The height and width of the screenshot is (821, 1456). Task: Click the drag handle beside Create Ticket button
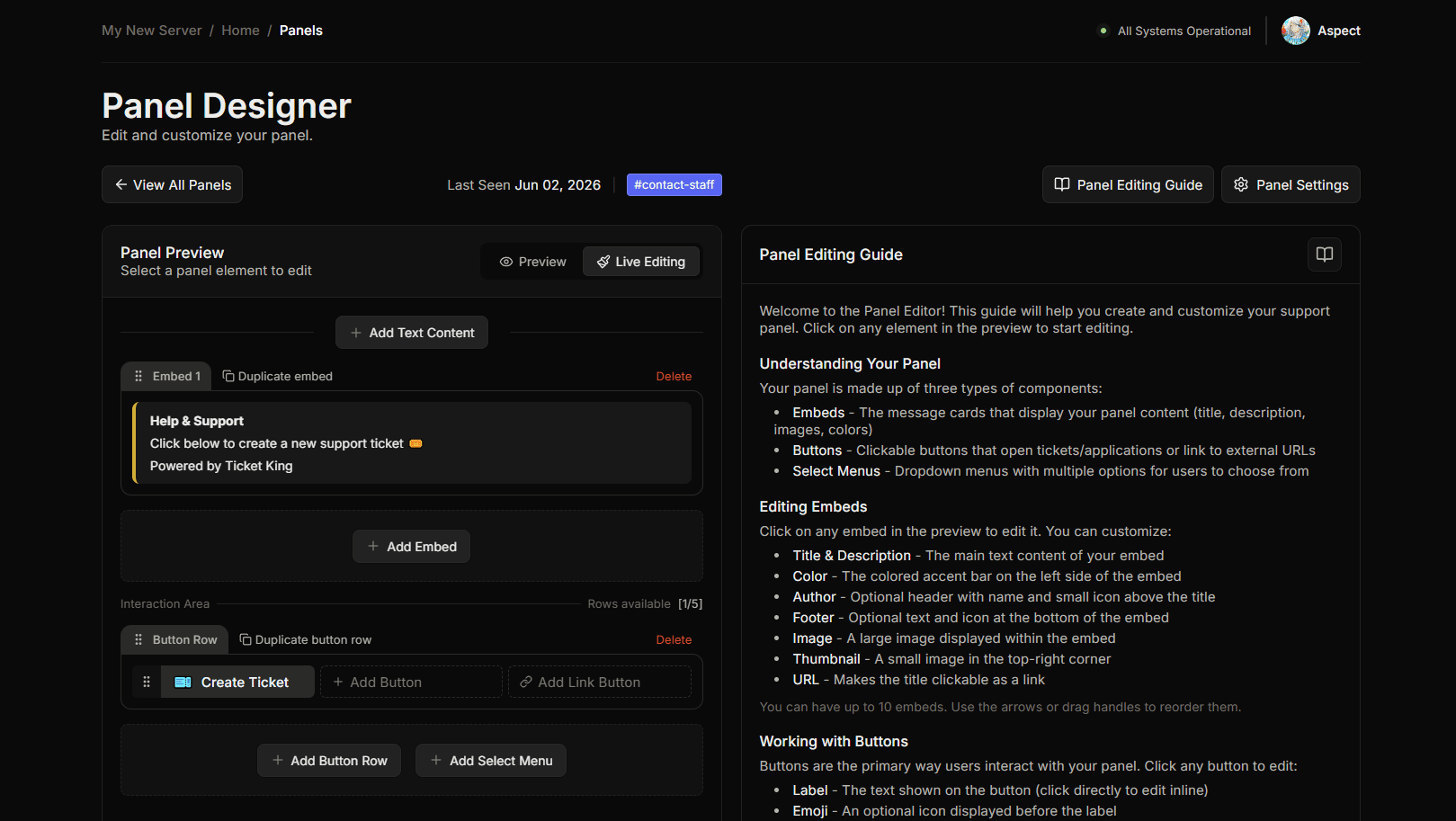(147, 682)
